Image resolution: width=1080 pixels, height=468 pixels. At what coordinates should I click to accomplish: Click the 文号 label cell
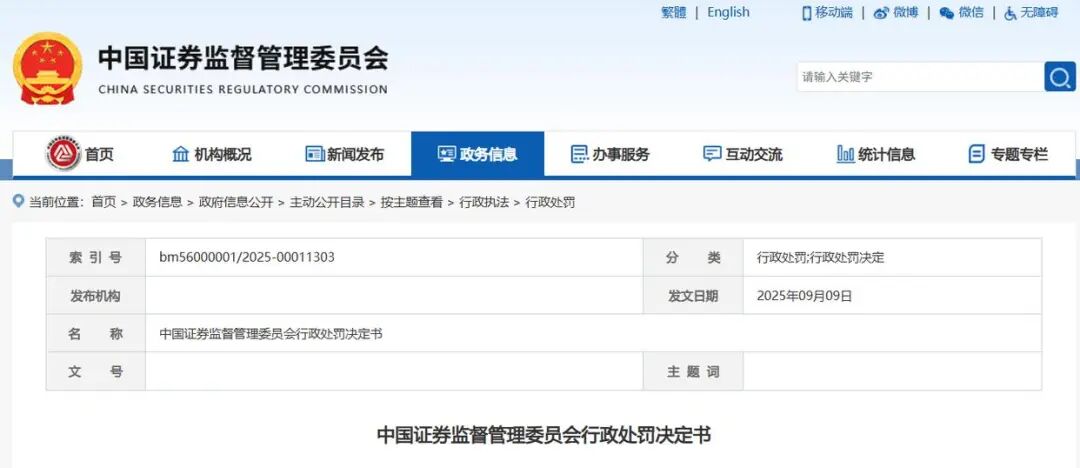tap(96, 372)
